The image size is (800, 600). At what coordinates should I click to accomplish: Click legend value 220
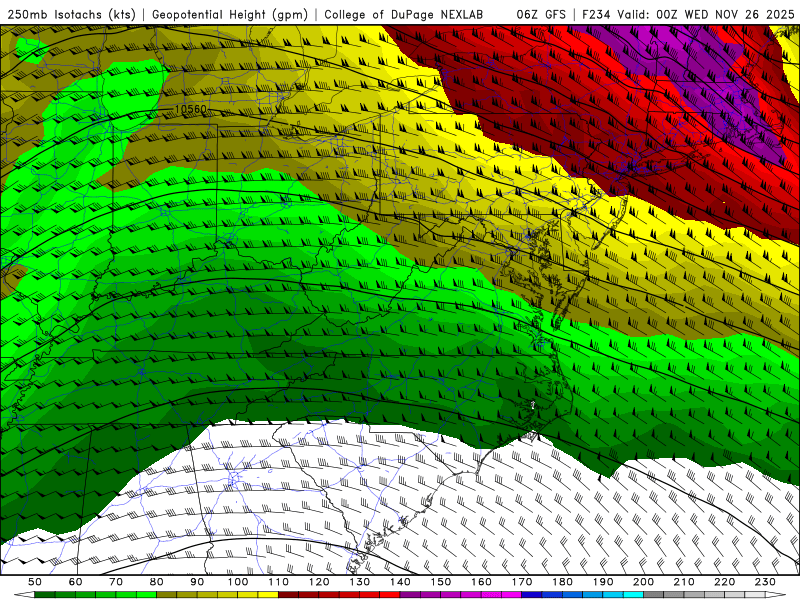point(724,582)
